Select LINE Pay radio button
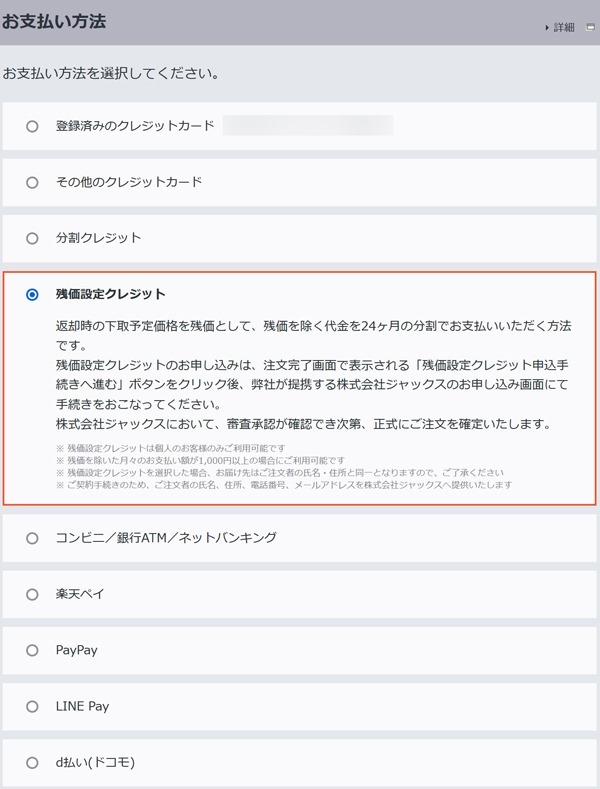 (x=33, y=706)
